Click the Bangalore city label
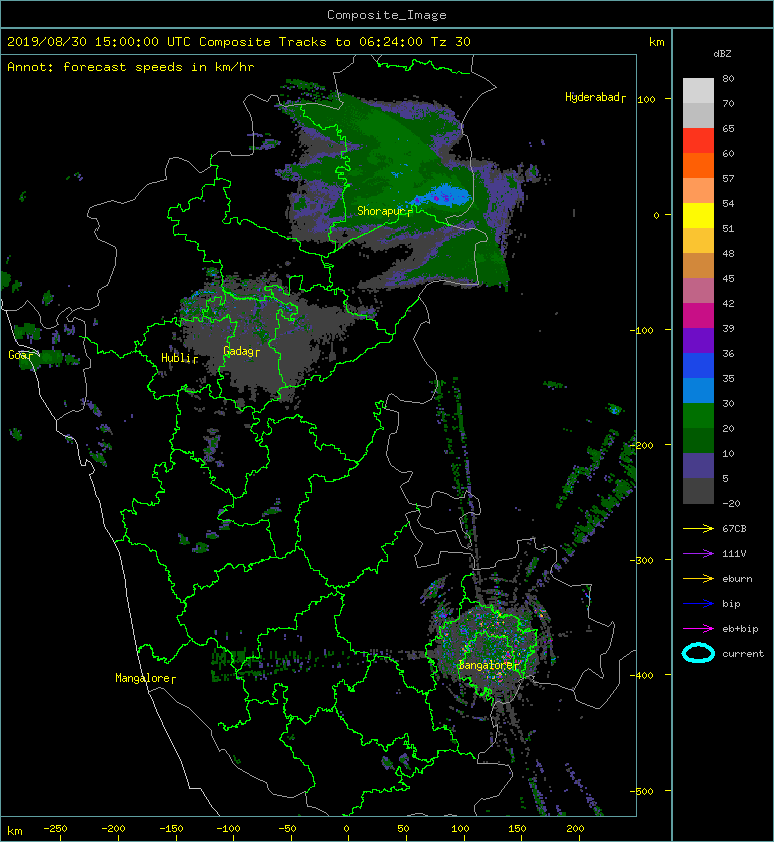This screenshot has width=774, height=842. (x=488, y=665)
